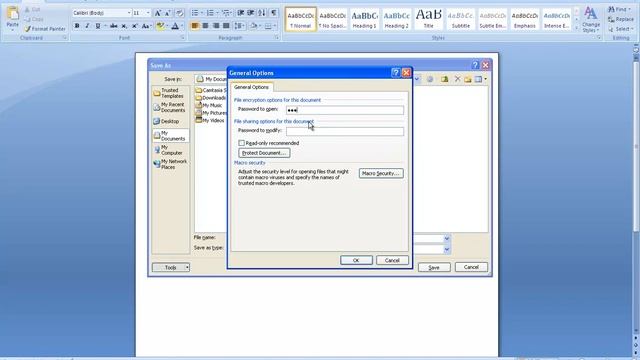Click the Bullets list icon
The image size is (640, 360).
(195, 13)
